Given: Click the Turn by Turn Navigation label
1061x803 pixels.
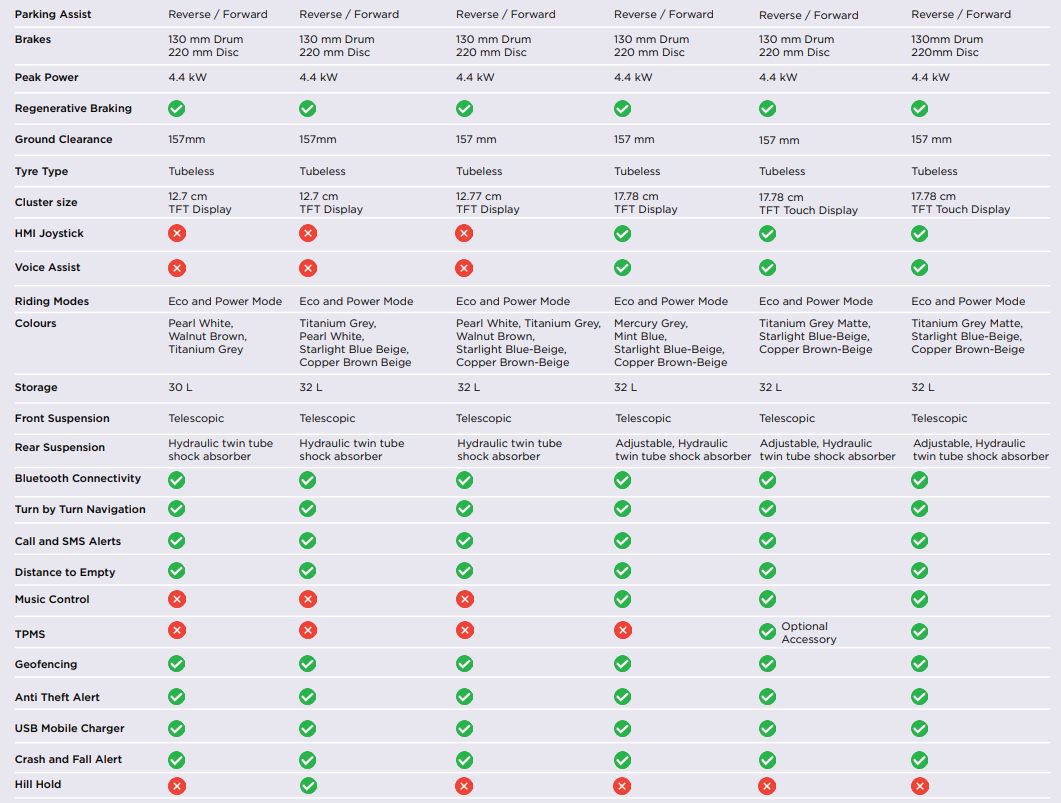Looking at the screenshot, I should tap(80, 509).
